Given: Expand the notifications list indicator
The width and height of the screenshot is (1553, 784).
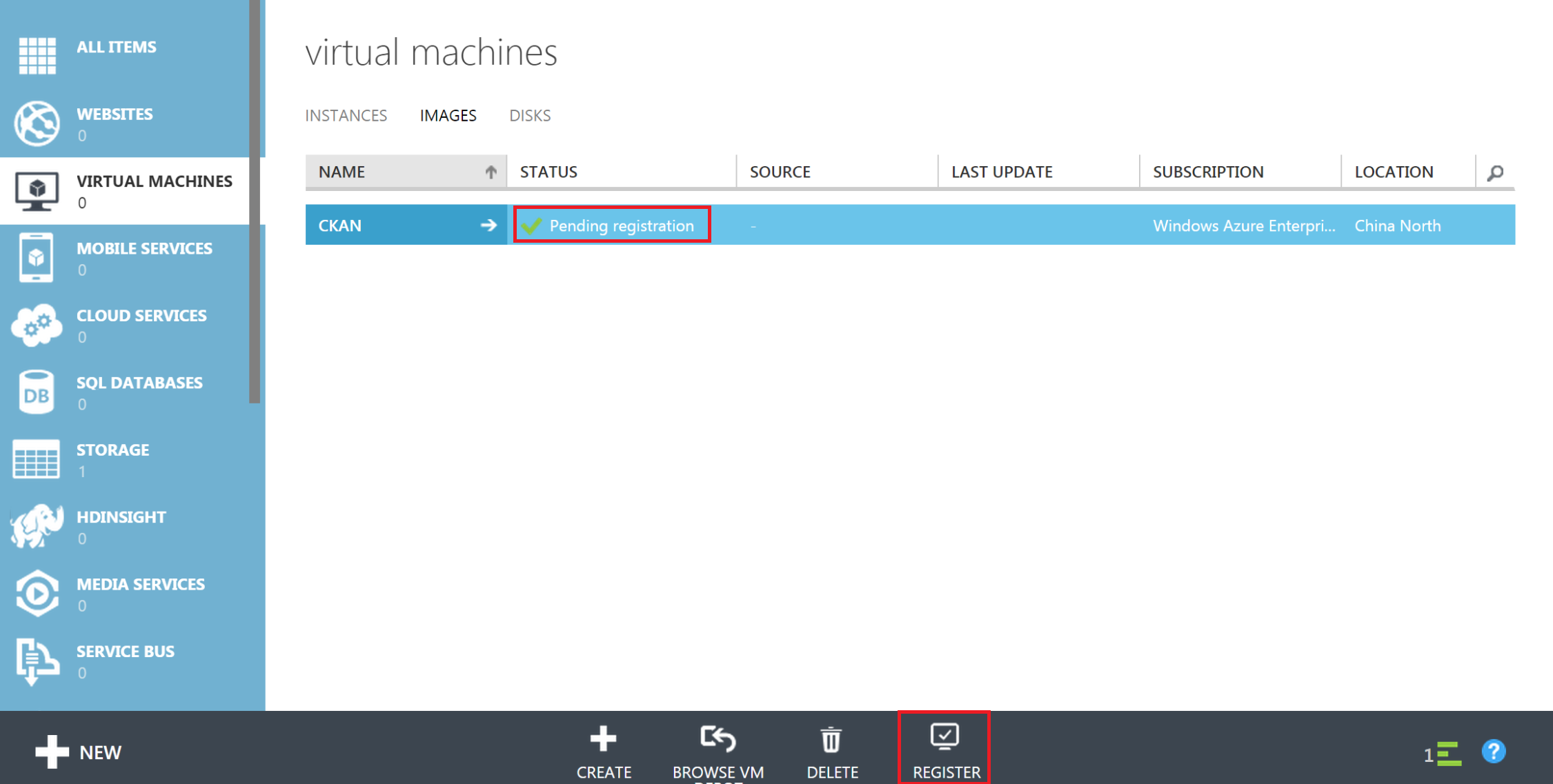Looking at the screenshot, I should pos(1443,754).
